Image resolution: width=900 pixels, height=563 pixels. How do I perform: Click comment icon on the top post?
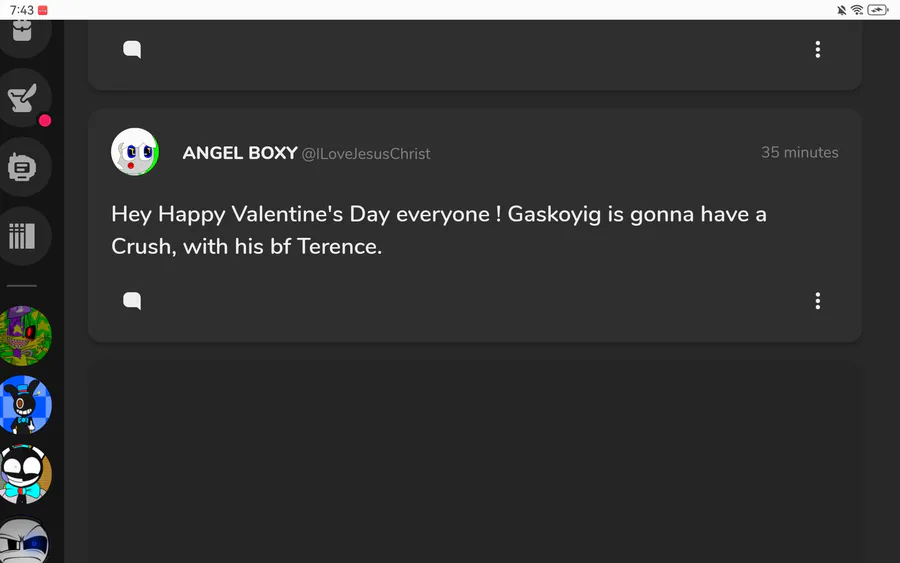click(x=132, y=49)
